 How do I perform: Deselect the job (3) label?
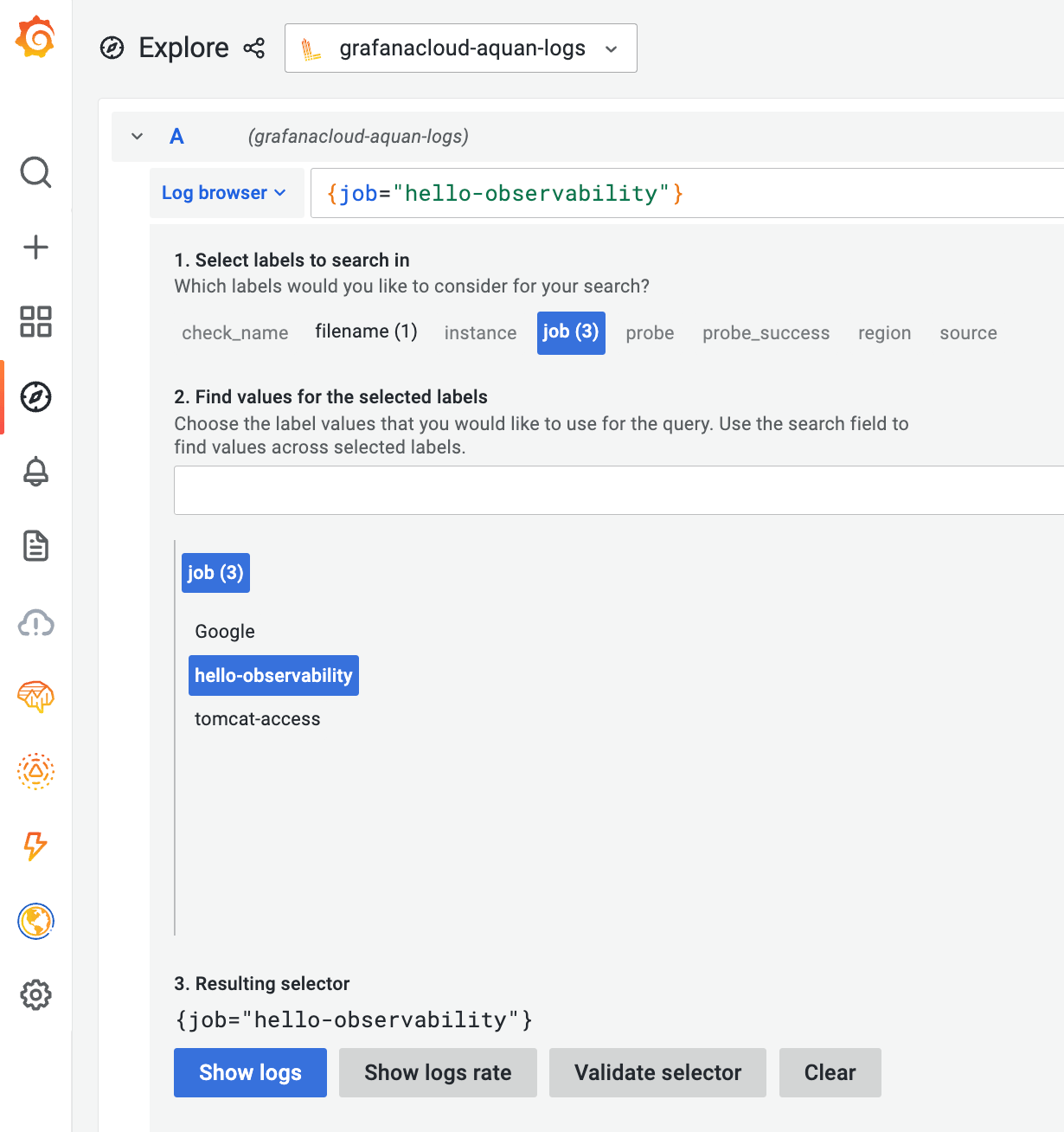571,332
